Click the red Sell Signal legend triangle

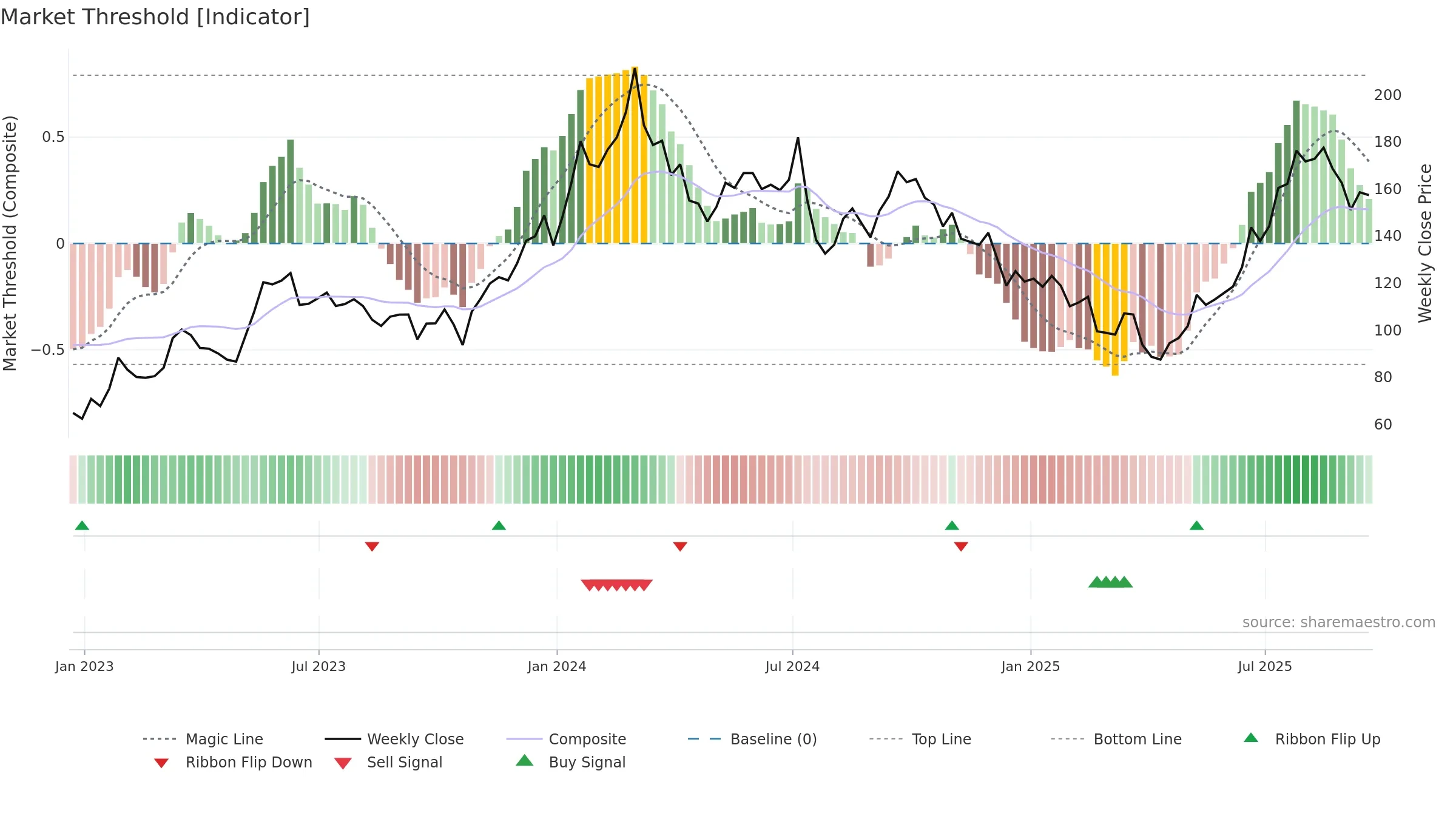click(343, 763)
